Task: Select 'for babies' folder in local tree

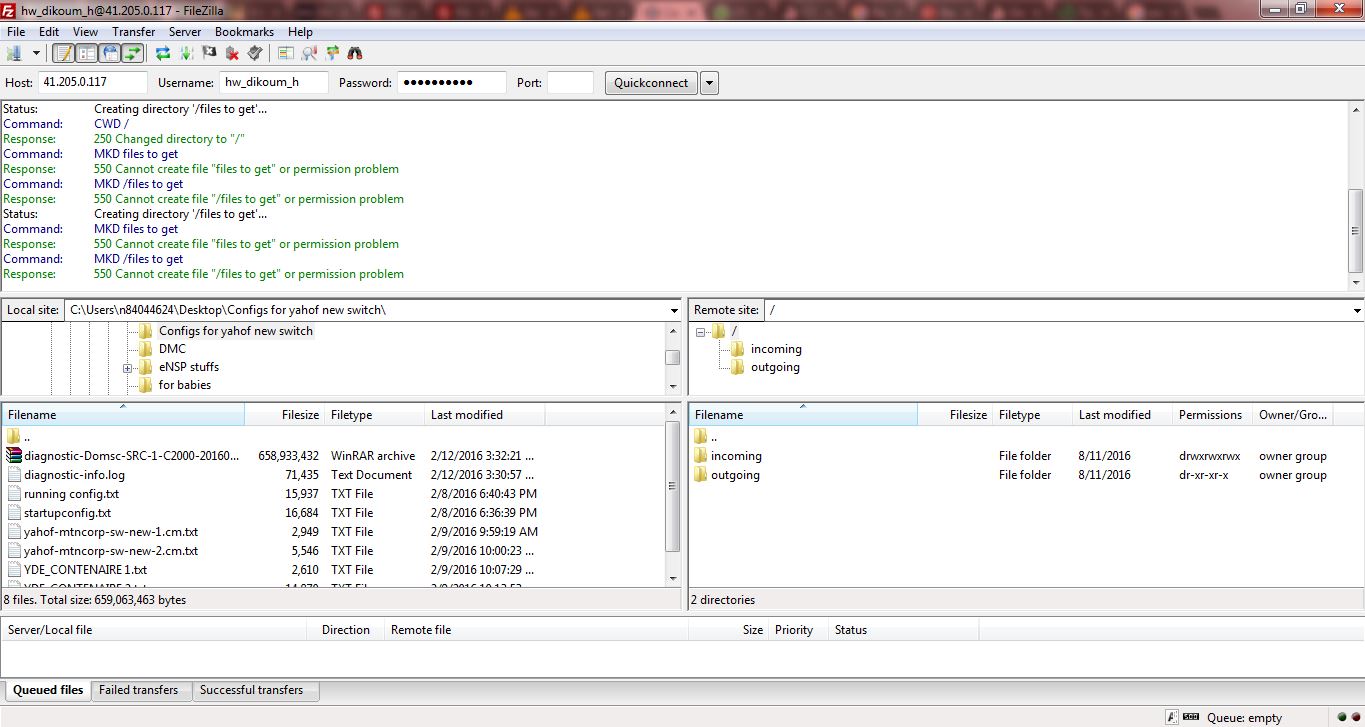Action: pos(185,385)
